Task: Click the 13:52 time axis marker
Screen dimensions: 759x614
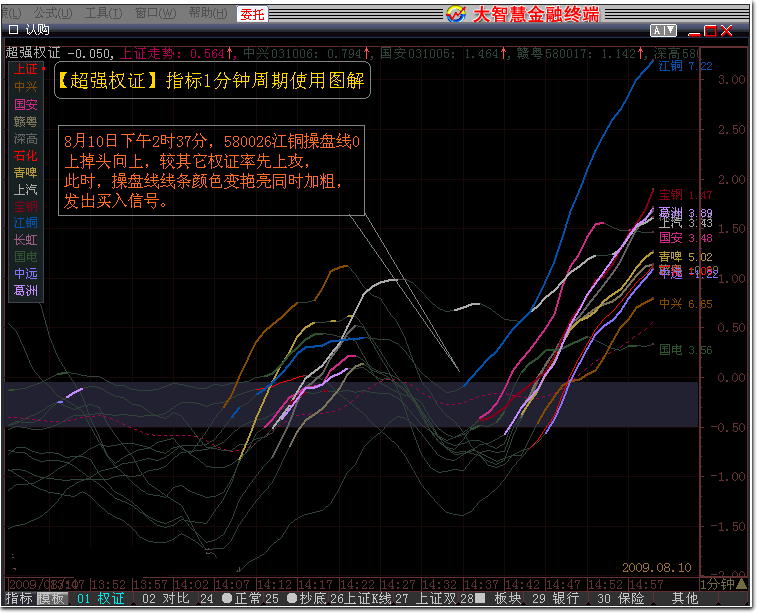Action: 108,584
